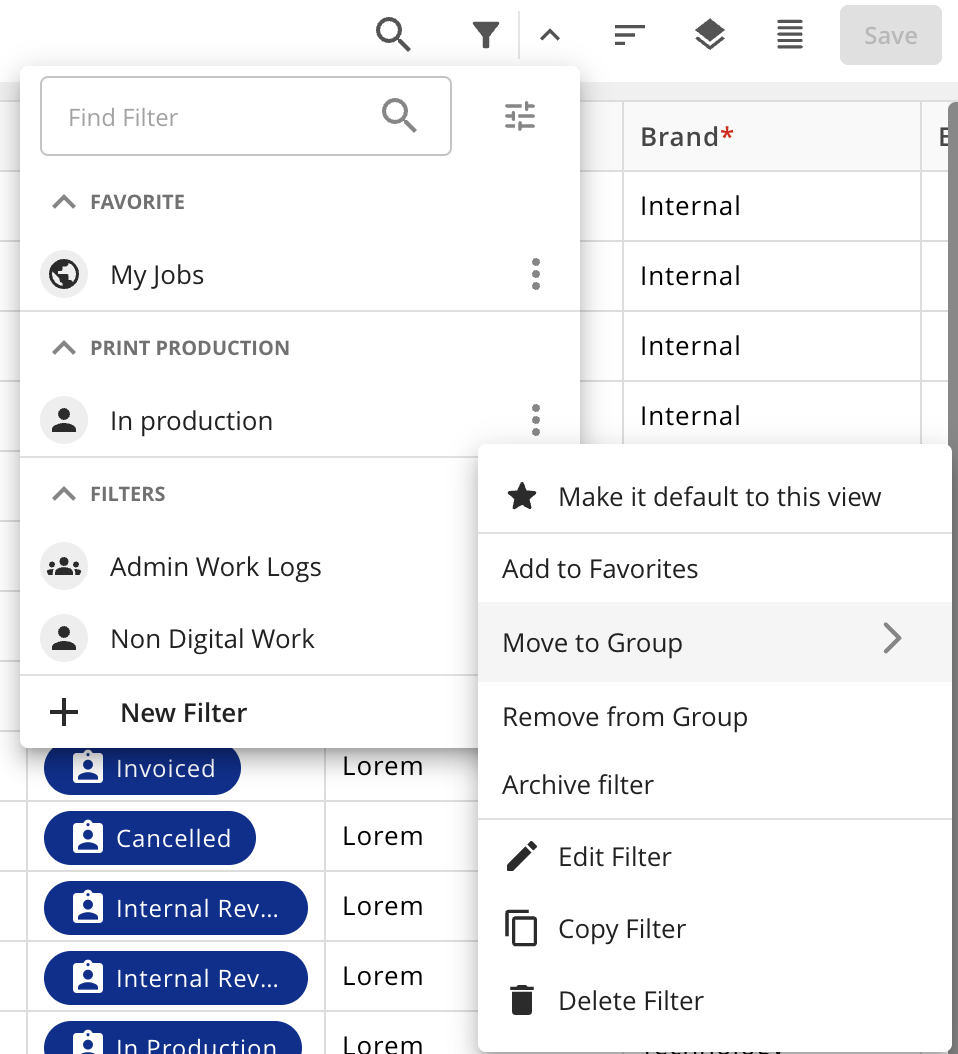Click the Lorem cell beside Cancelled
Screen dimensions: 958x1054
point(401,836)
